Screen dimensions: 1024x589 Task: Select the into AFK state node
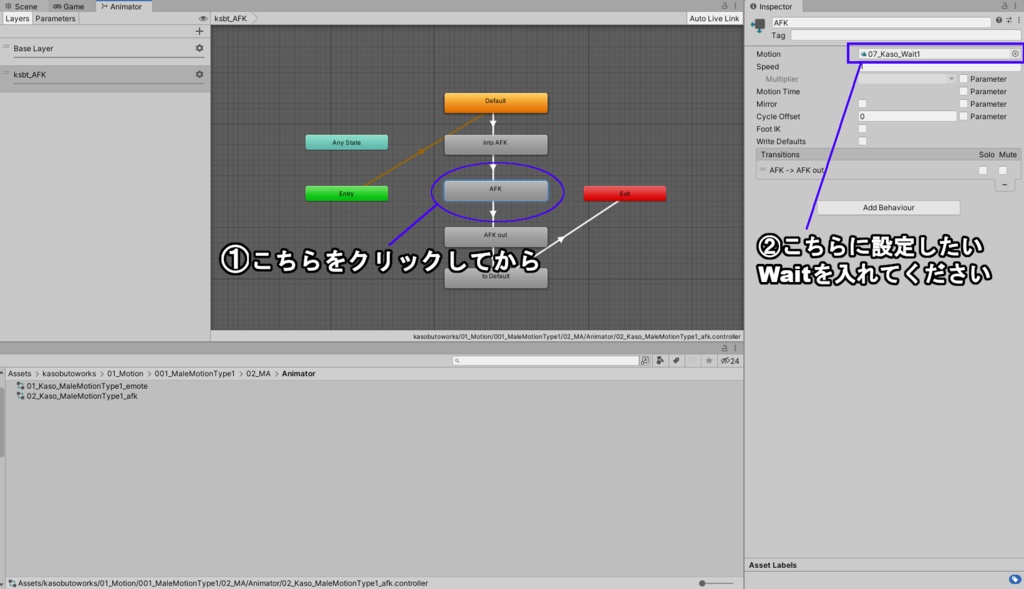point(496,144)
